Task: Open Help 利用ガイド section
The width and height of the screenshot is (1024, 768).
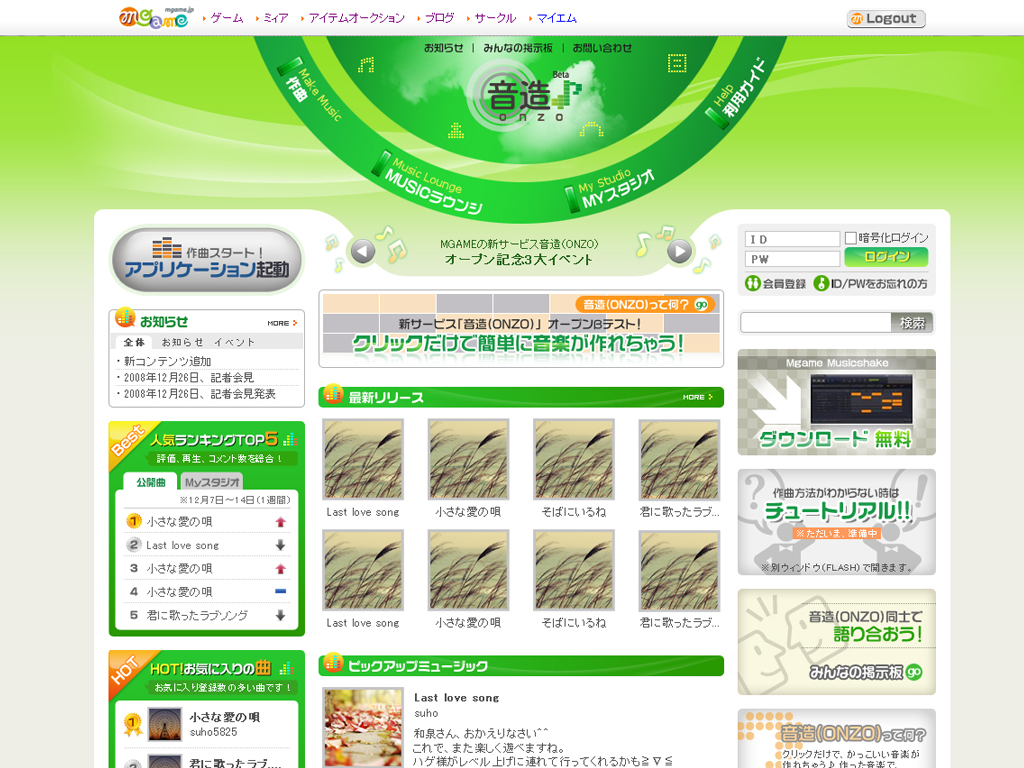Action: 735,93
